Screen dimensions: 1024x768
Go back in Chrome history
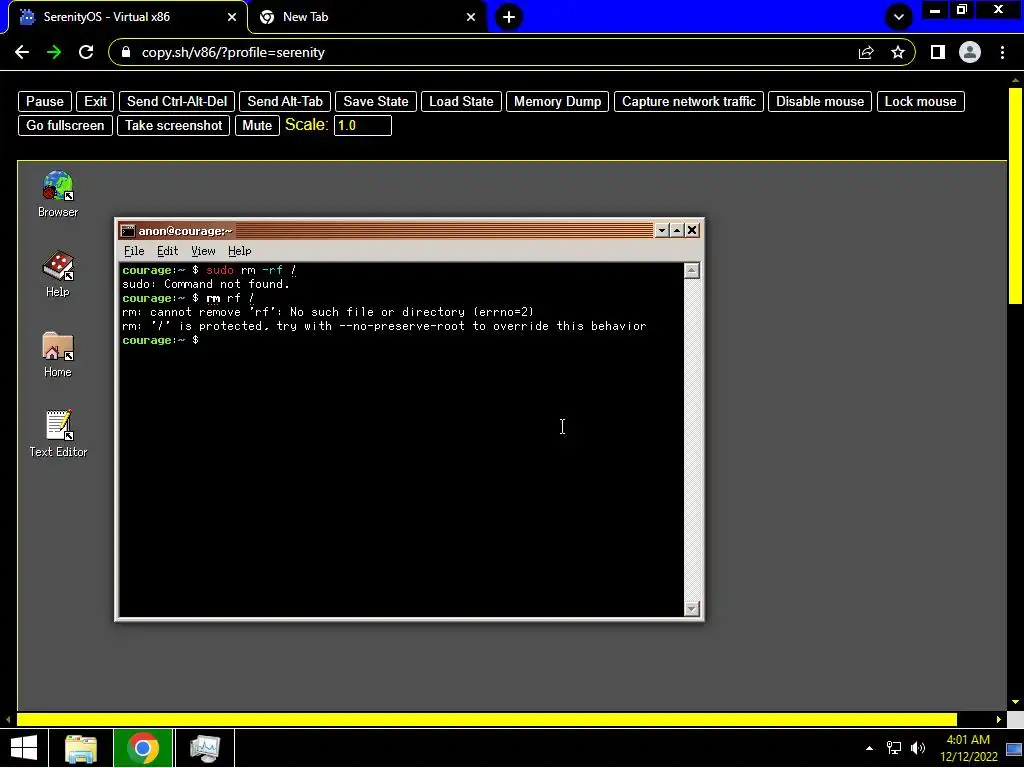point(22,52)
